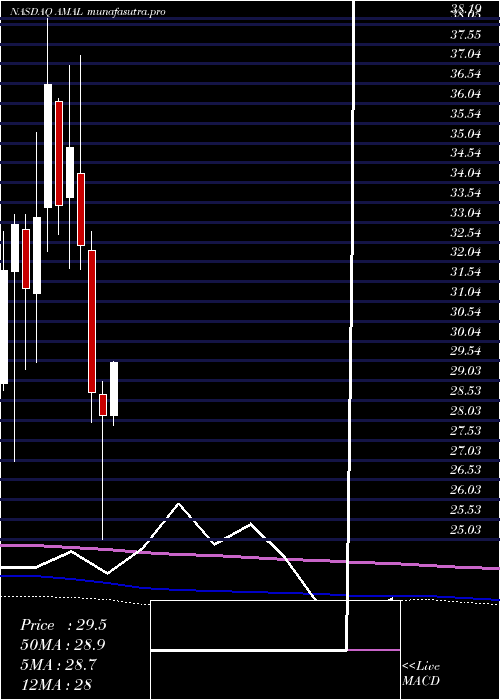Click the tallest white candlestick near 36.54

point(48,146)
